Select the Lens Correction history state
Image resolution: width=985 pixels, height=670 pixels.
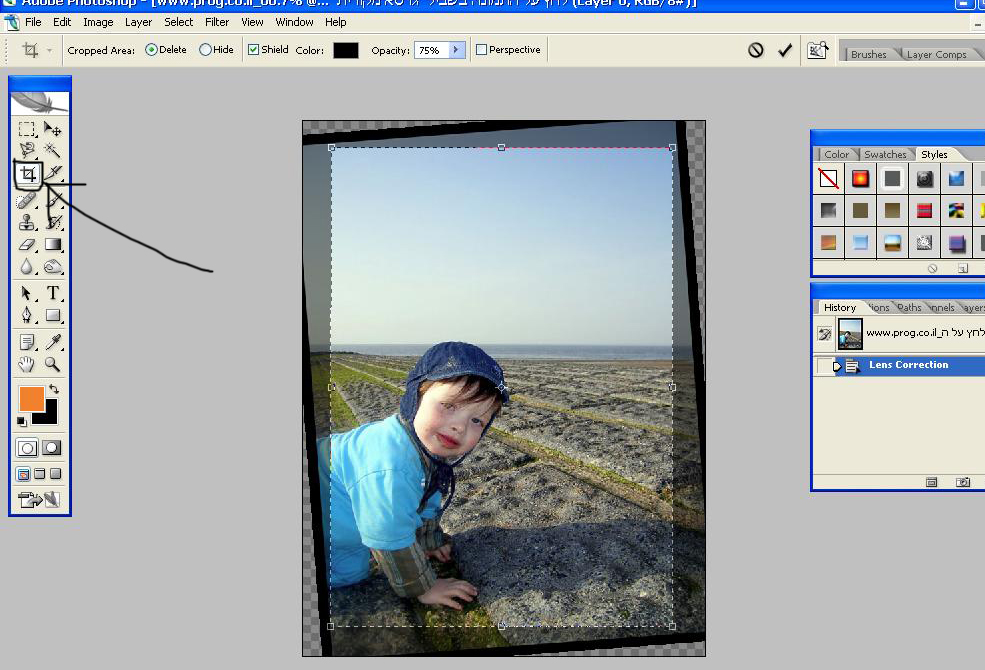click(x=908, y=365)
